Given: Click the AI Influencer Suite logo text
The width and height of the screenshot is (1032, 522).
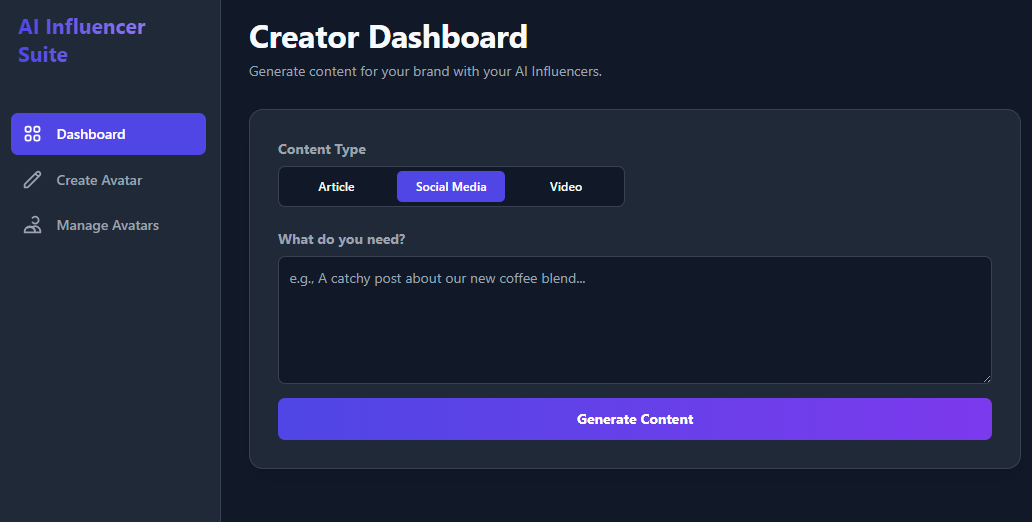Looking at the screenshot, I should click(82, 41).
